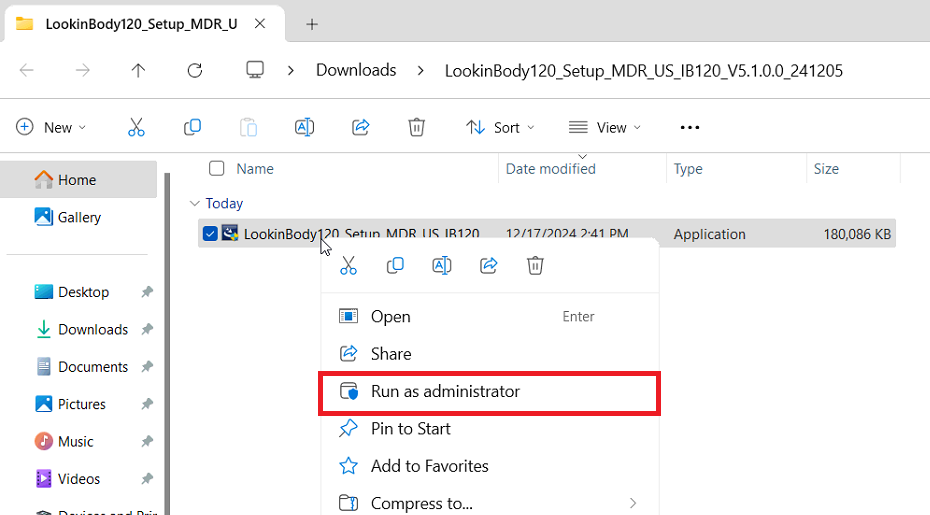The width and height of the screenshot is (930, 515).
Task: Open a new tab with plus button
Action: [x=312, y=24]
